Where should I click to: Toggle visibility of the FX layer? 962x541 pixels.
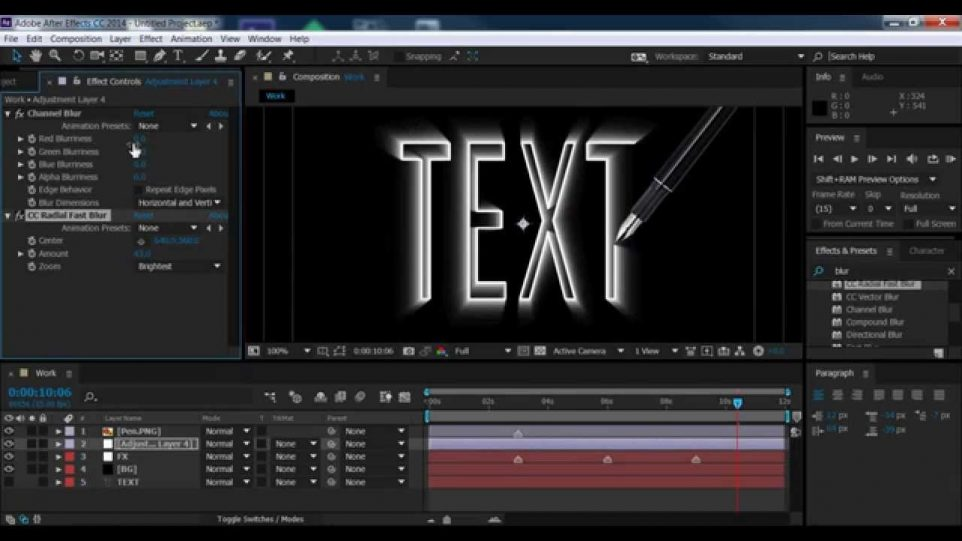[x=9, y=456]
